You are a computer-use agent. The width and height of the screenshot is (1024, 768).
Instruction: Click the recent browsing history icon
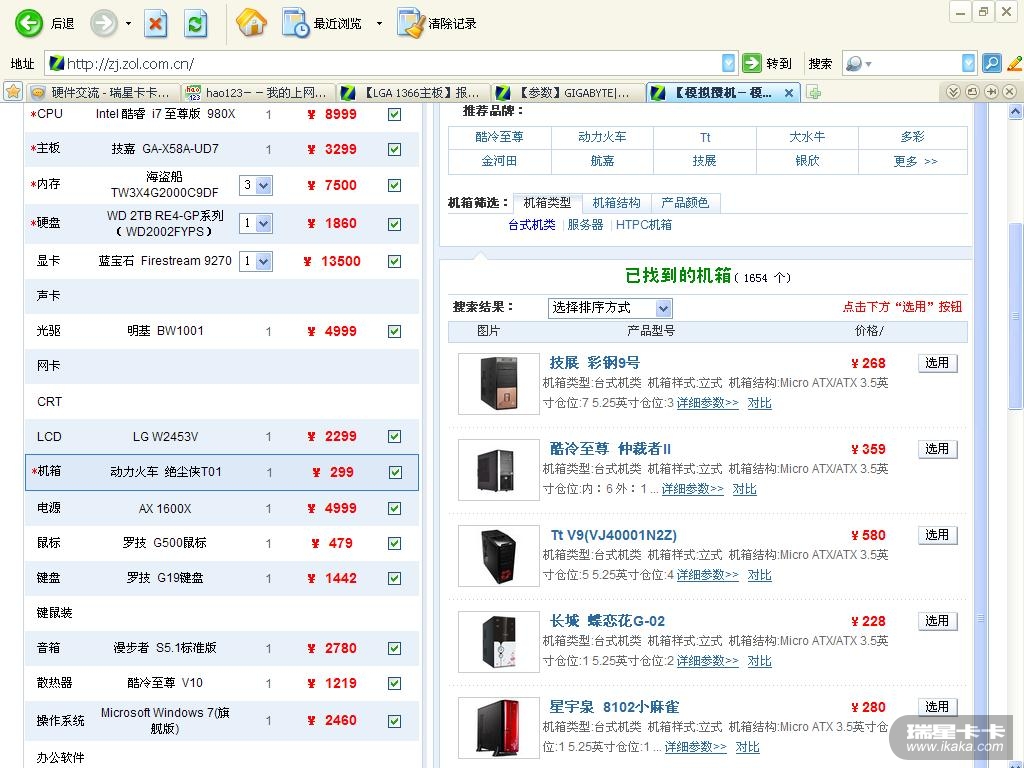(296, 23)
